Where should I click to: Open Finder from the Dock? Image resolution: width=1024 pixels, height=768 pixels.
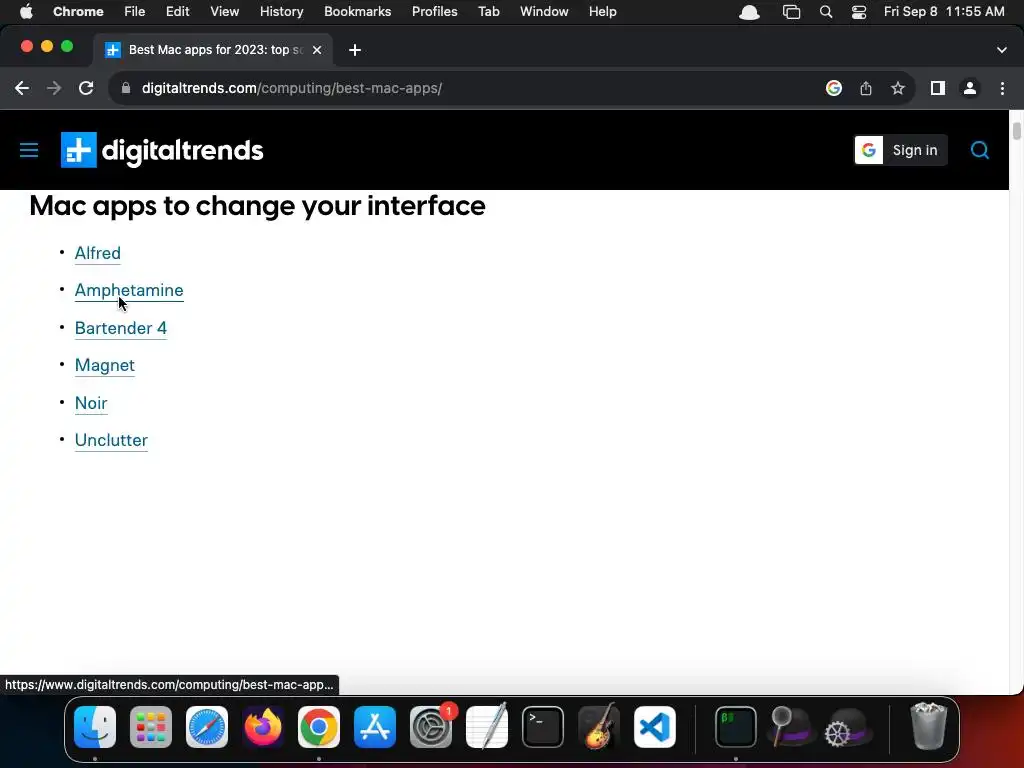point(95,727)
